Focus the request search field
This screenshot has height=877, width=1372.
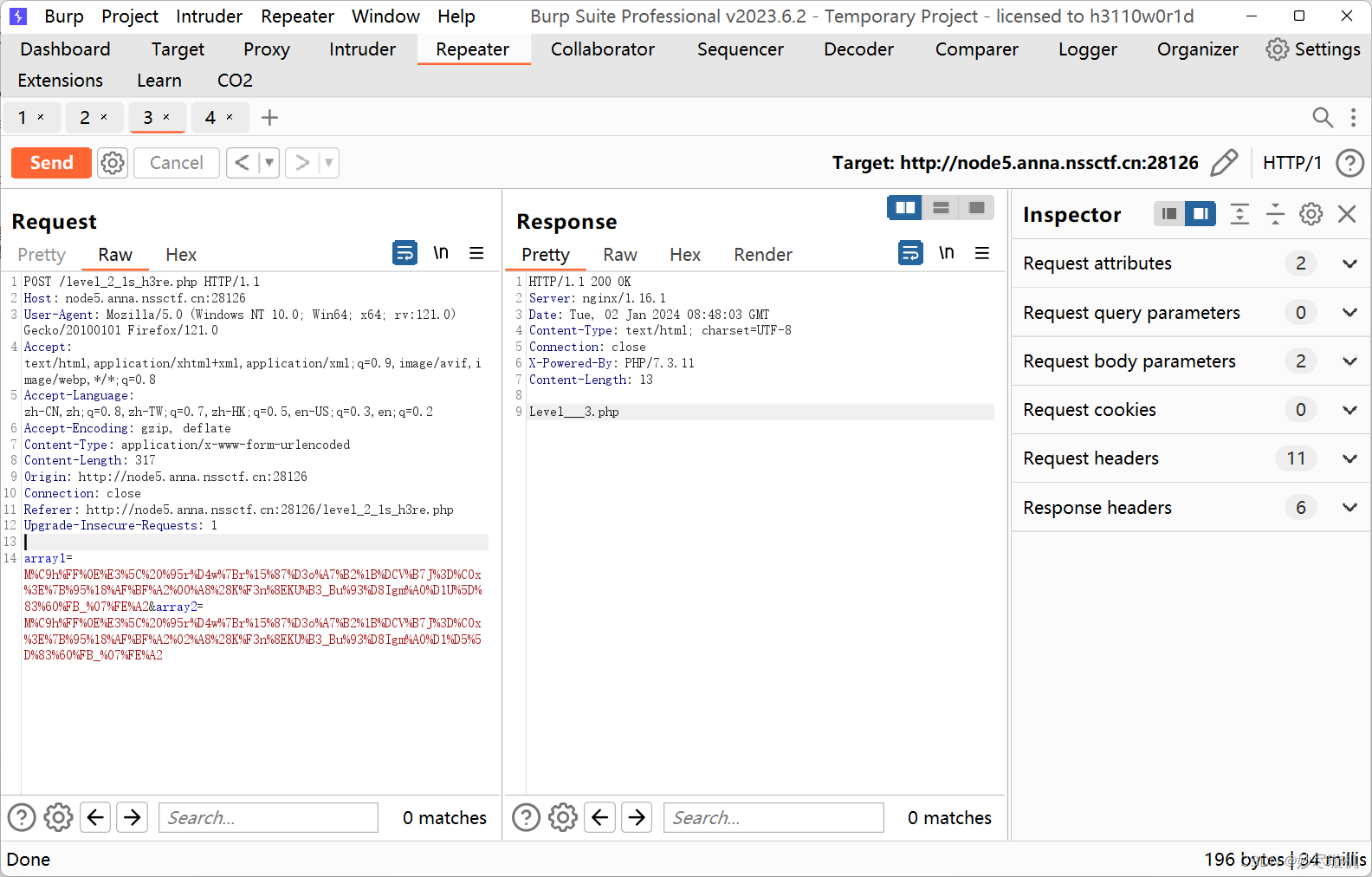tap(269, 817)
